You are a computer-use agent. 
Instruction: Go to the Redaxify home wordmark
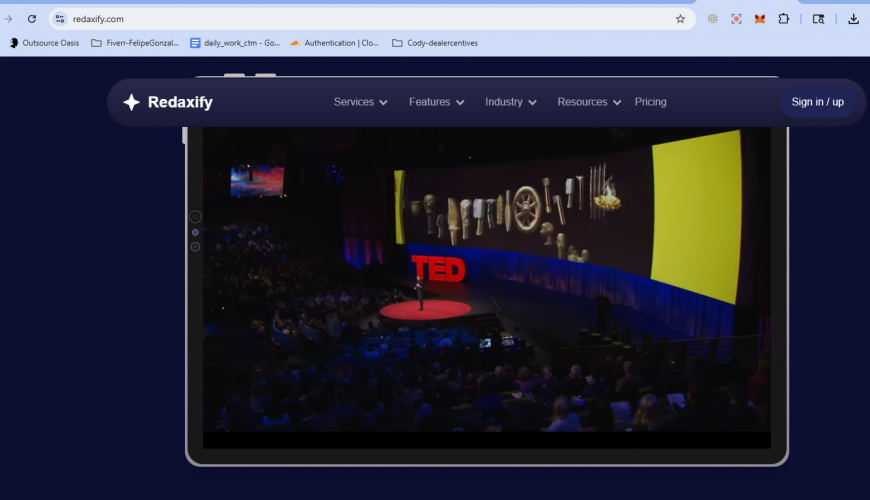pos(180,102)
